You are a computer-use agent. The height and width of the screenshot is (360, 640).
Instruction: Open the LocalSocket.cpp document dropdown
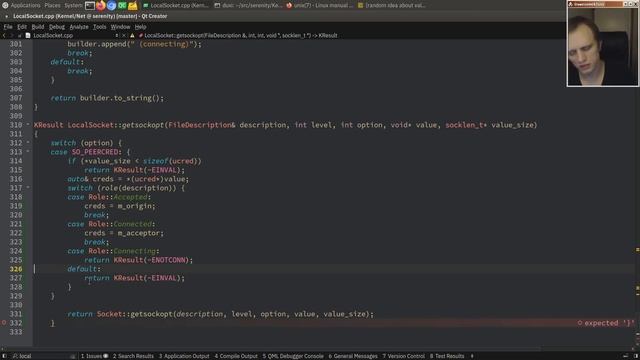[73, 36]
